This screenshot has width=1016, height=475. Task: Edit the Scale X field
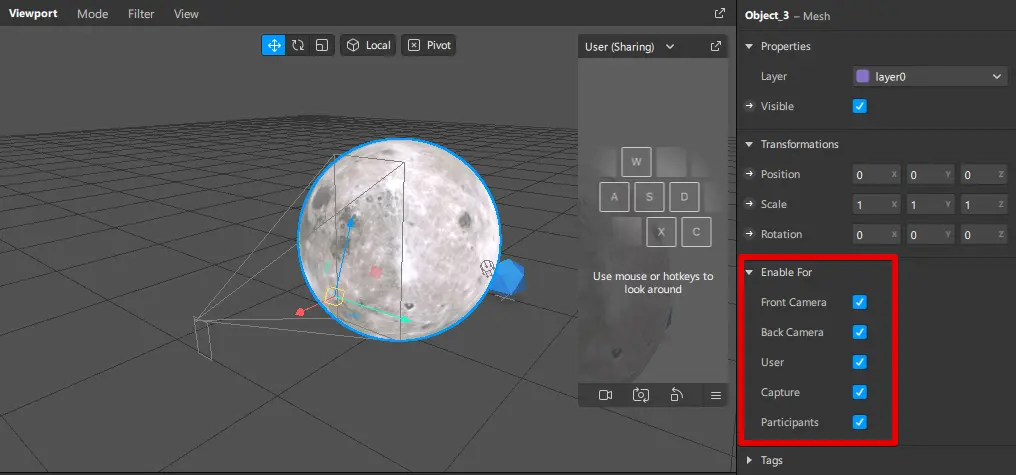(877, 204)
